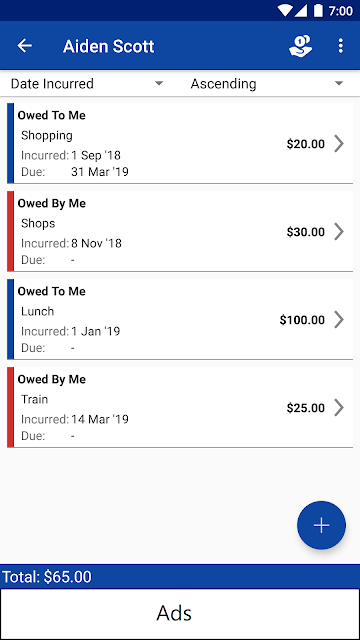Select the Shopping $20.00 entry
Screen dimensions: 360x640
180,143
